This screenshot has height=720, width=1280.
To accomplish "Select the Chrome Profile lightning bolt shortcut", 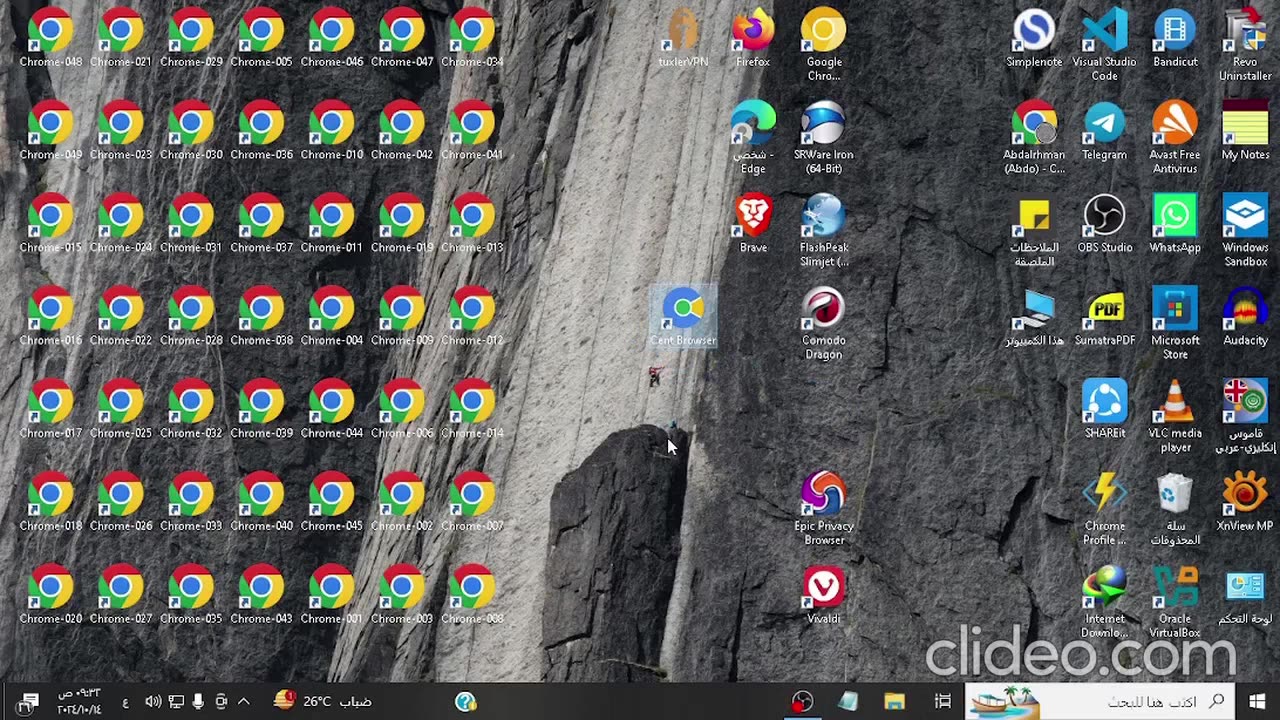I will 1105,510.
